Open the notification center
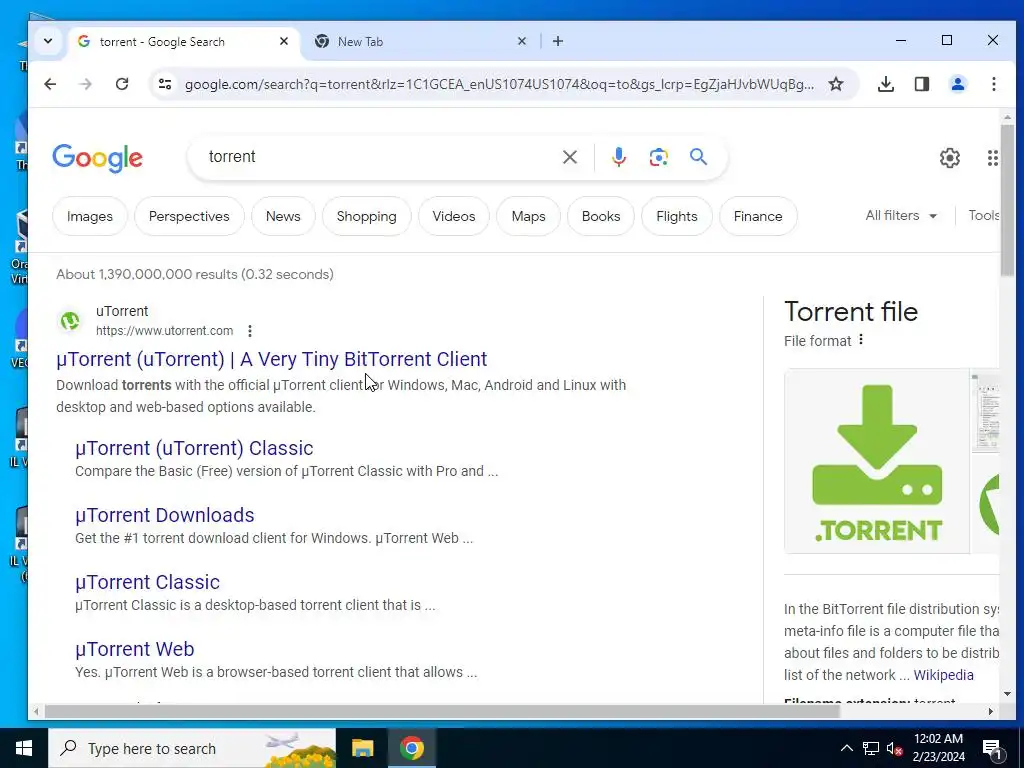The height and width of the screenshot is (768, 1024). pos(992,750)
